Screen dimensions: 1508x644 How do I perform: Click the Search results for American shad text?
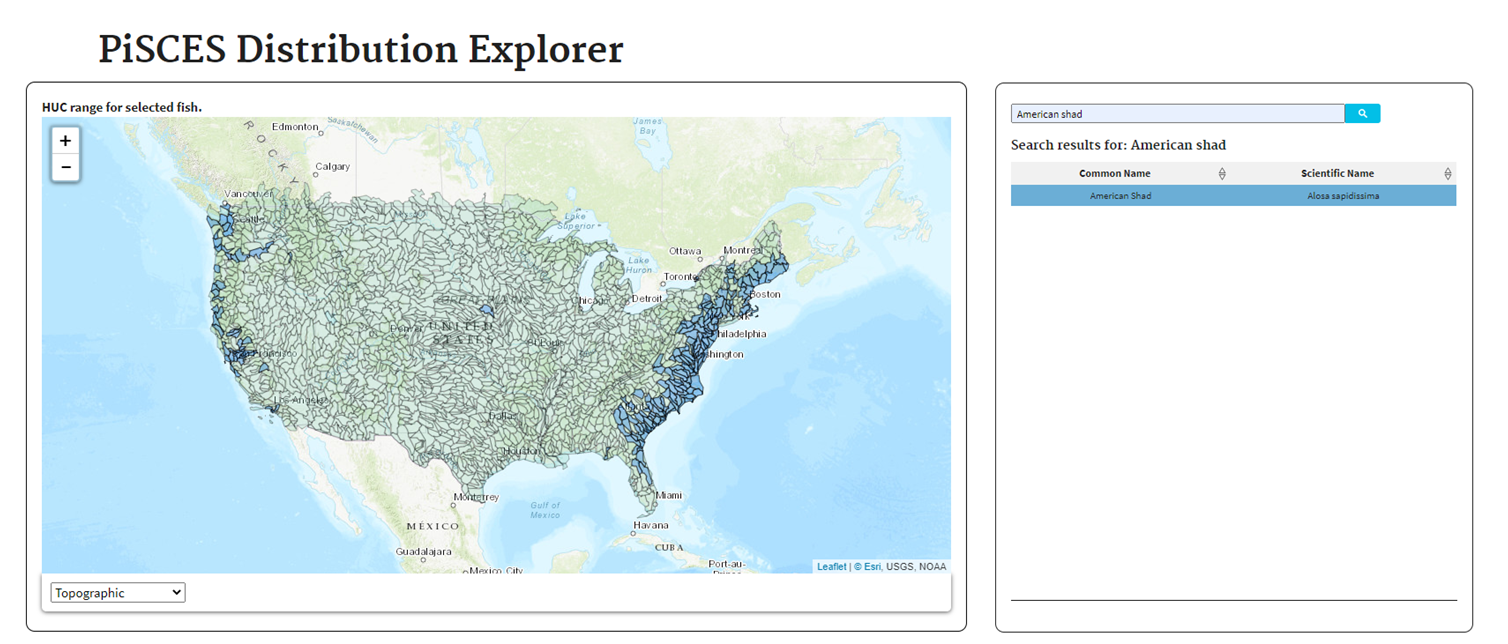coord(1118,145)
